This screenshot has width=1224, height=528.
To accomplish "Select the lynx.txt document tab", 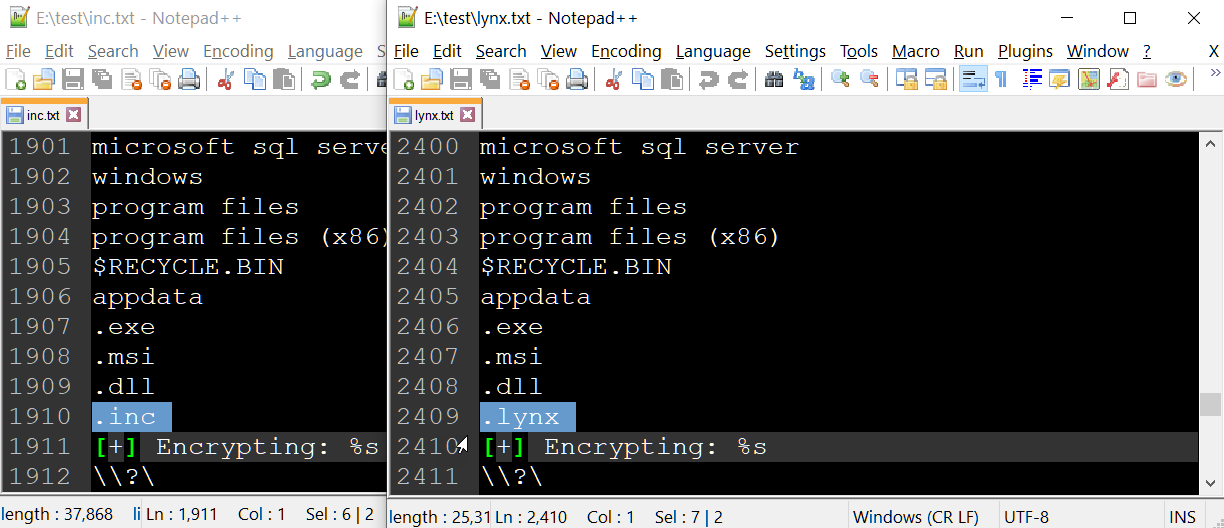I will [x=433, y=115].
